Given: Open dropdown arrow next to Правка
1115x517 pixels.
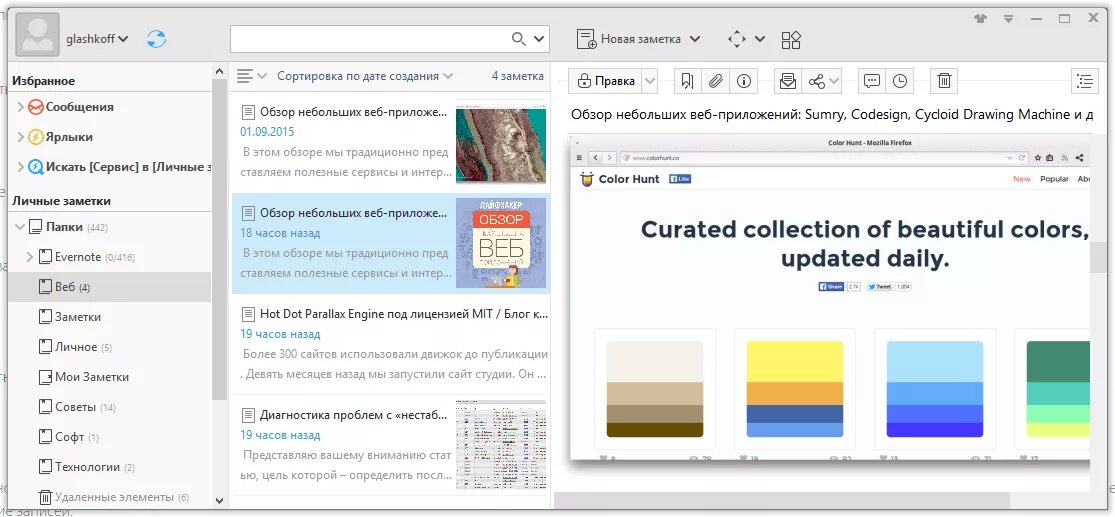Looking at the screenshot, I should pos(649,81).
